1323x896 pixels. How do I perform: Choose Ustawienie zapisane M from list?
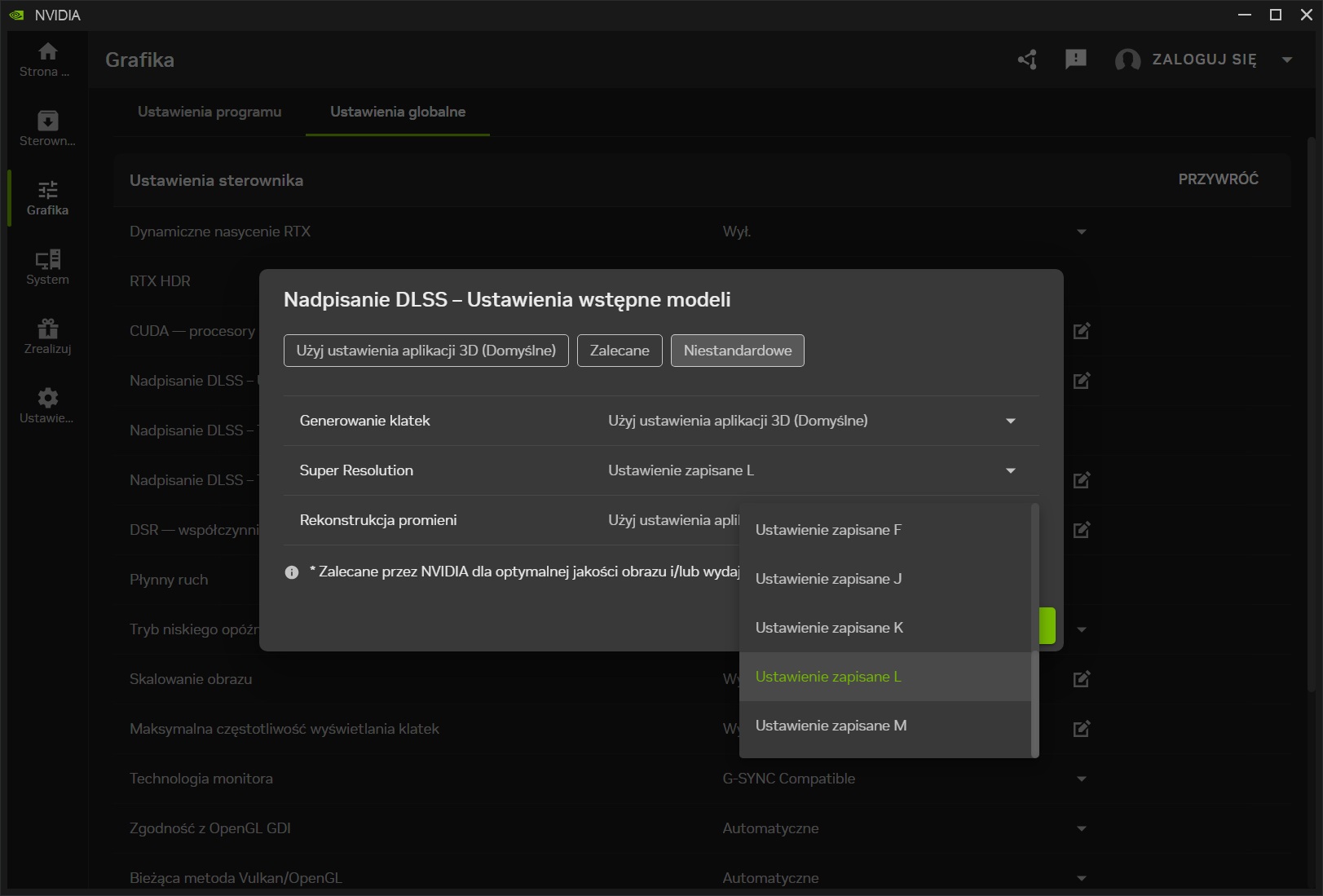831,726
